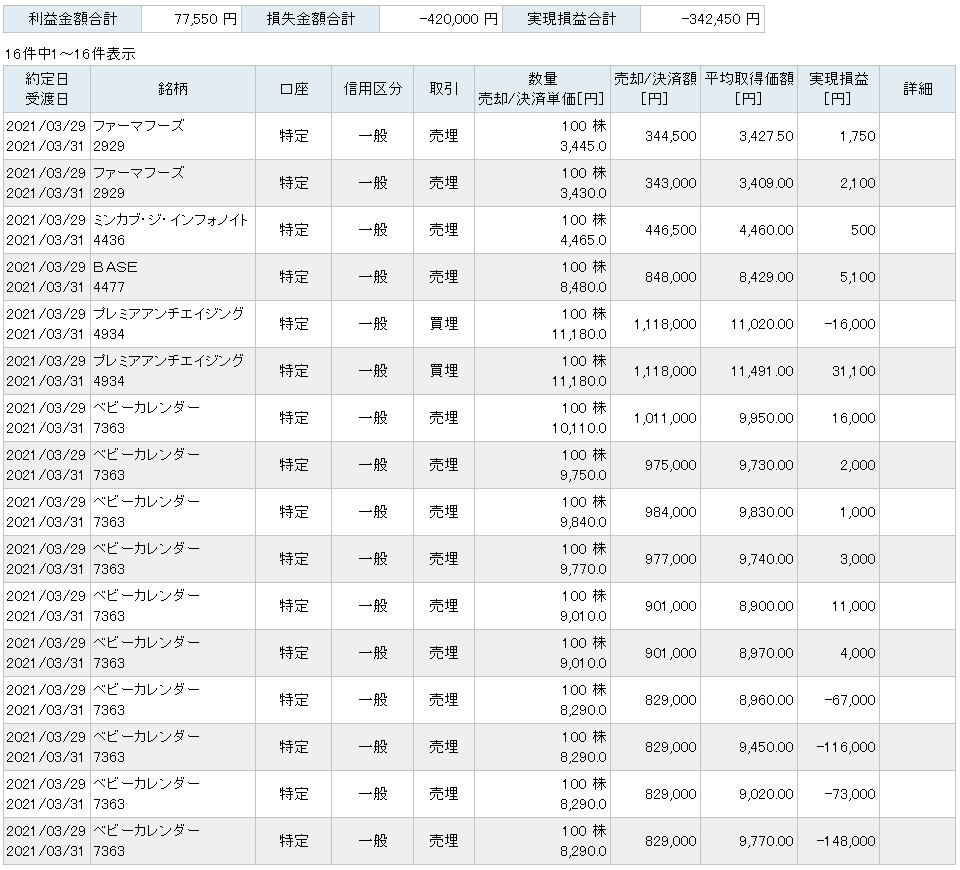Click the 利益金額合計 label
This screenshot has width=960, height=870.
[72, 19]
